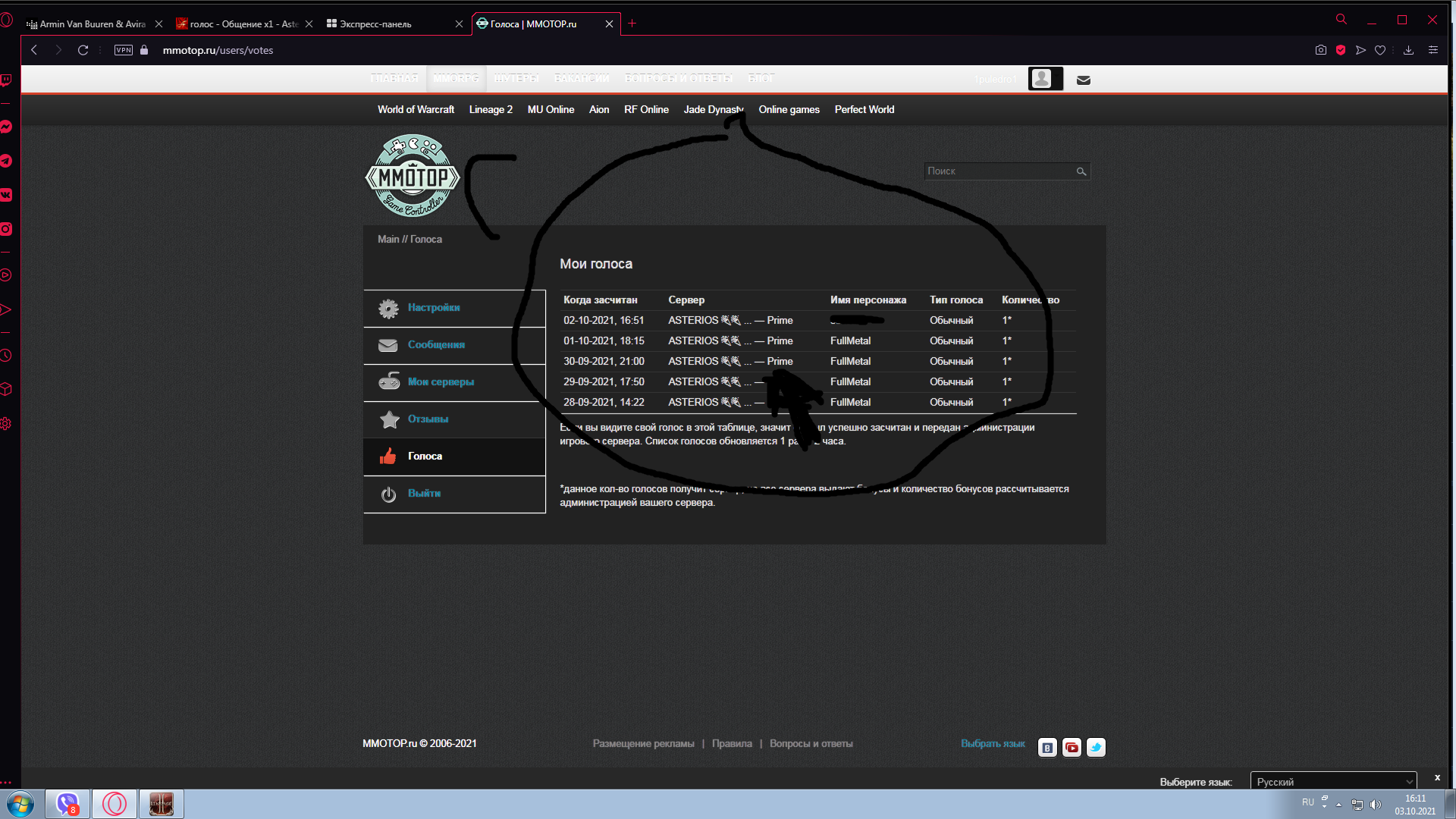Image resolution: width=1456 pixels, height=819 pixels.
Task: Open Windows Start button
Action: 20,804
